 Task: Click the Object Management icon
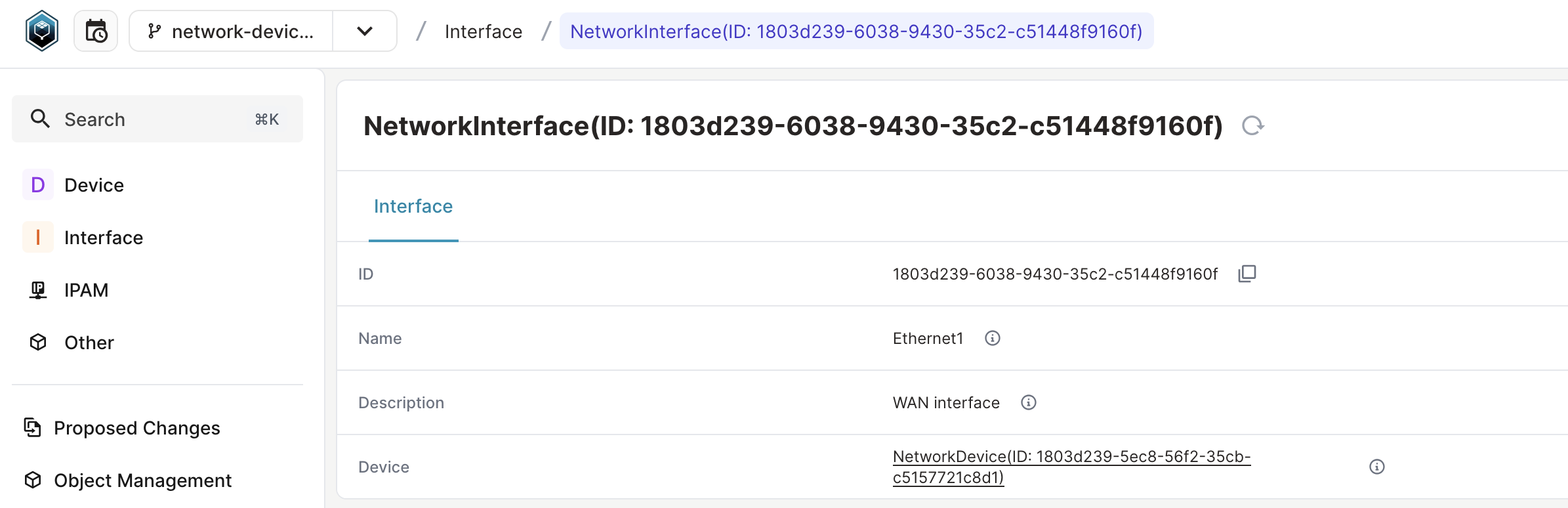coord(31,480)
